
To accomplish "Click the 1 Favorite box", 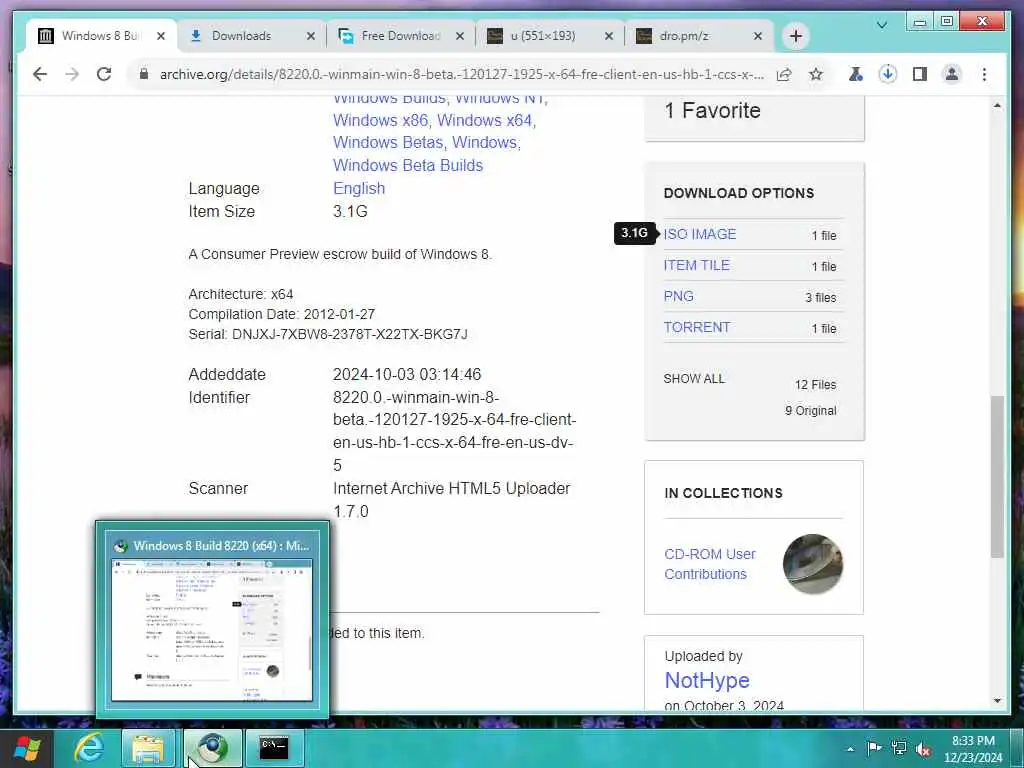I will [x=754, y=117].
